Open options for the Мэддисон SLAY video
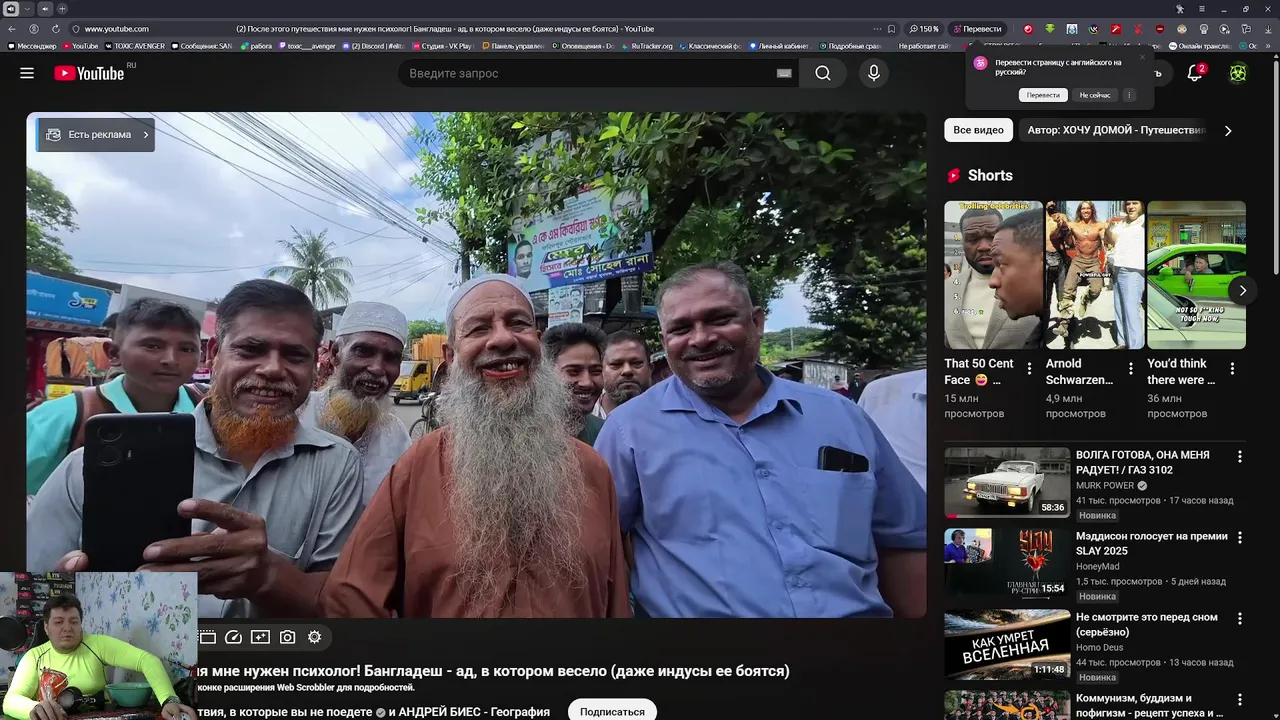 (x=1240, y=537)
